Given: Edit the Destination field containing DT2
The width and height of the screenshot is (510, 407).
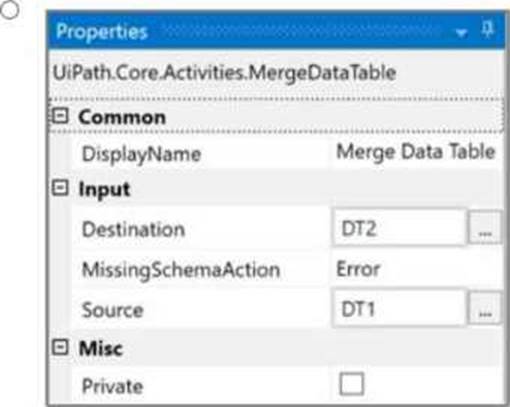Looking at the screenshot, I should 399,228.
